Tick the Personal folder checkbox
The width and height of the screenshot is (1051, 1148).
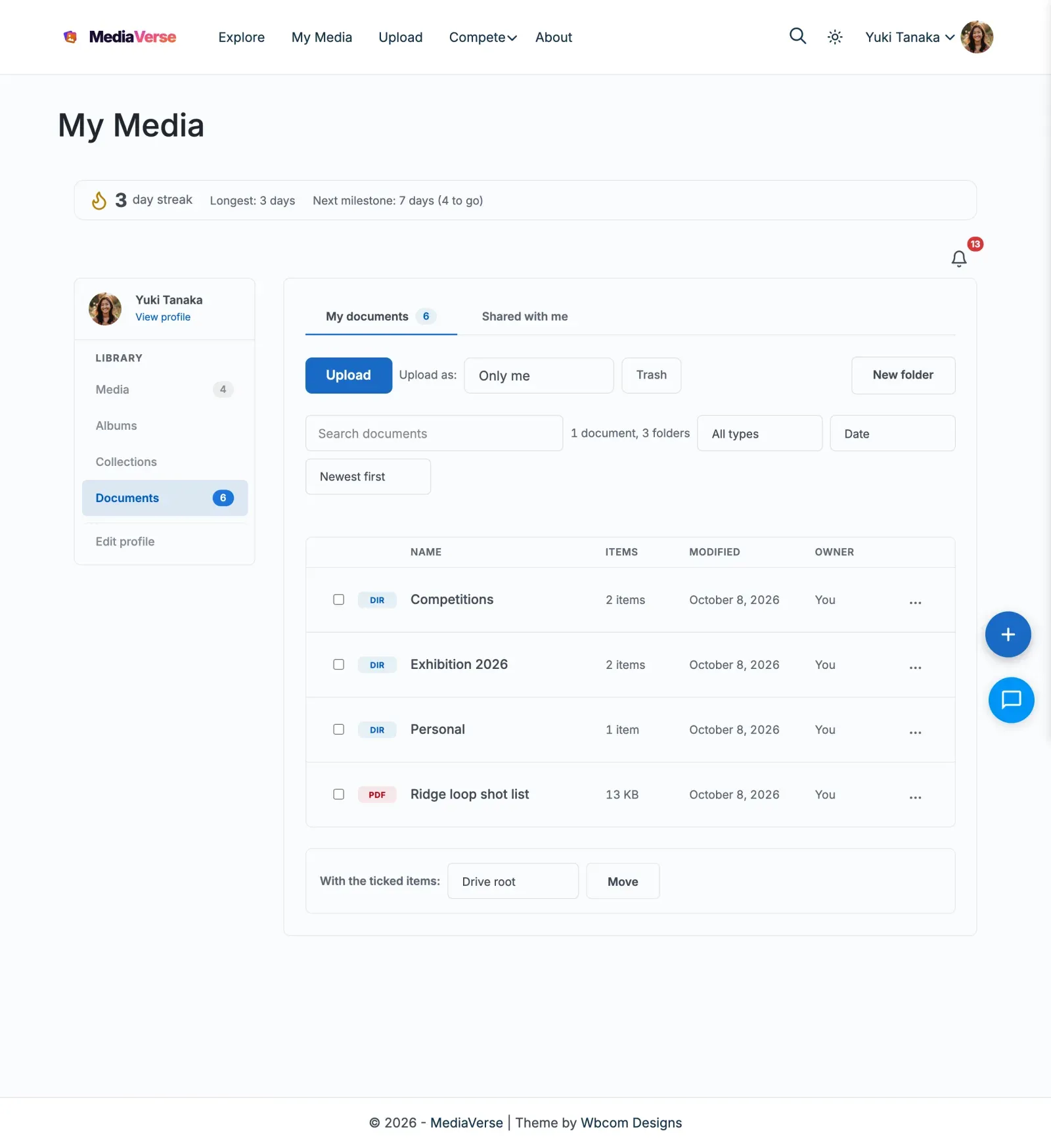(x=338, y=729)
